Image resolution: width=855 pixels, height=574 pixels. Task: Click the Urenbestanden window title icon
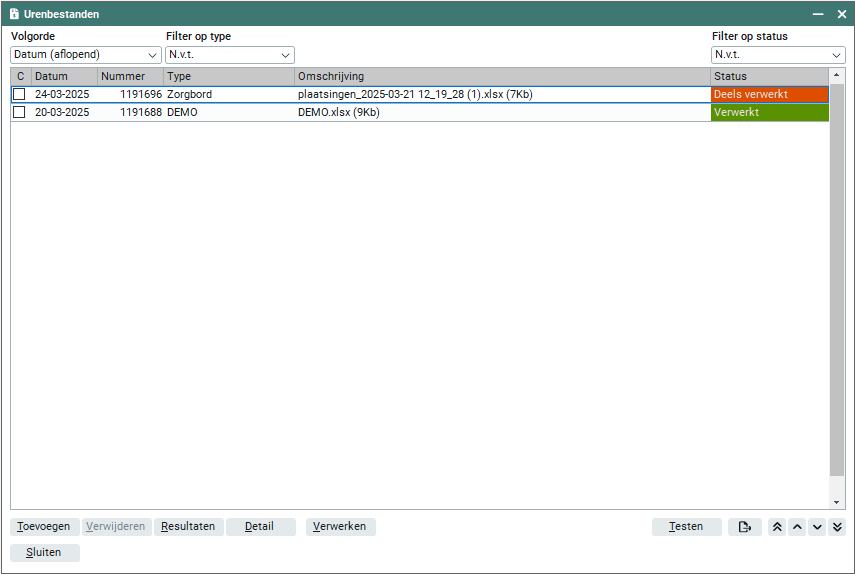(x=15, y=14)
